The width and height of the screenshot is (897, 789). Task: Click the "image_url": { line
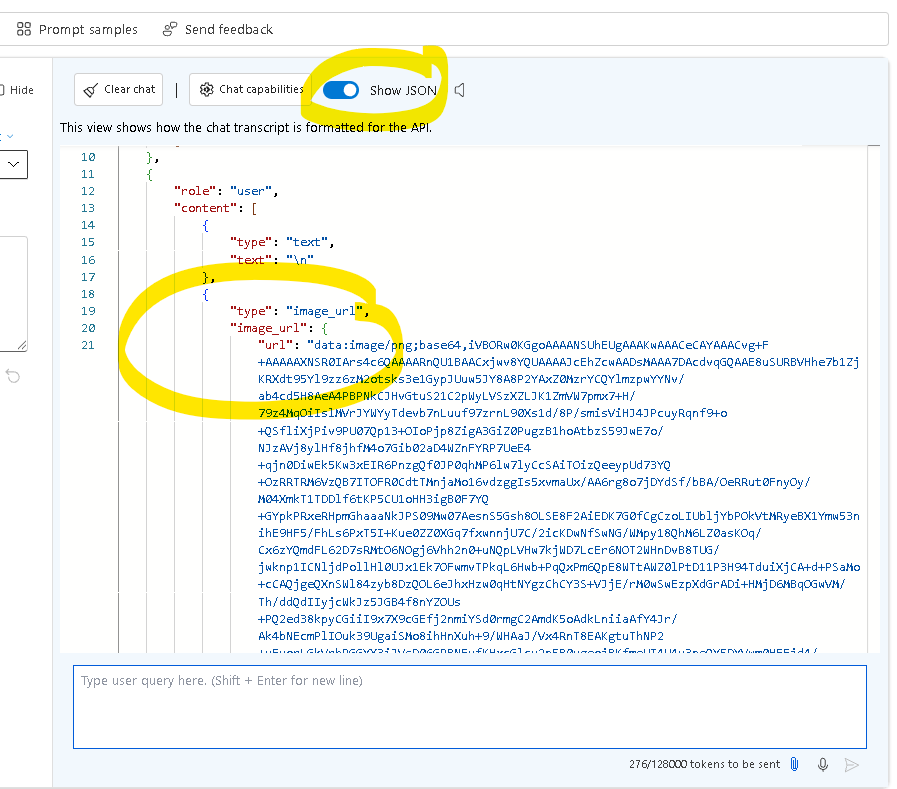pos(279,328)
